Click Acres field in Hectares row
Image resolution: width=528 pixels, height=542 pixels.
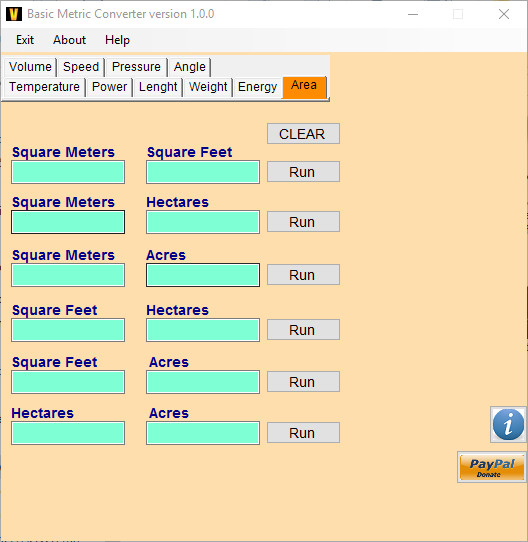tap(203, 433)
